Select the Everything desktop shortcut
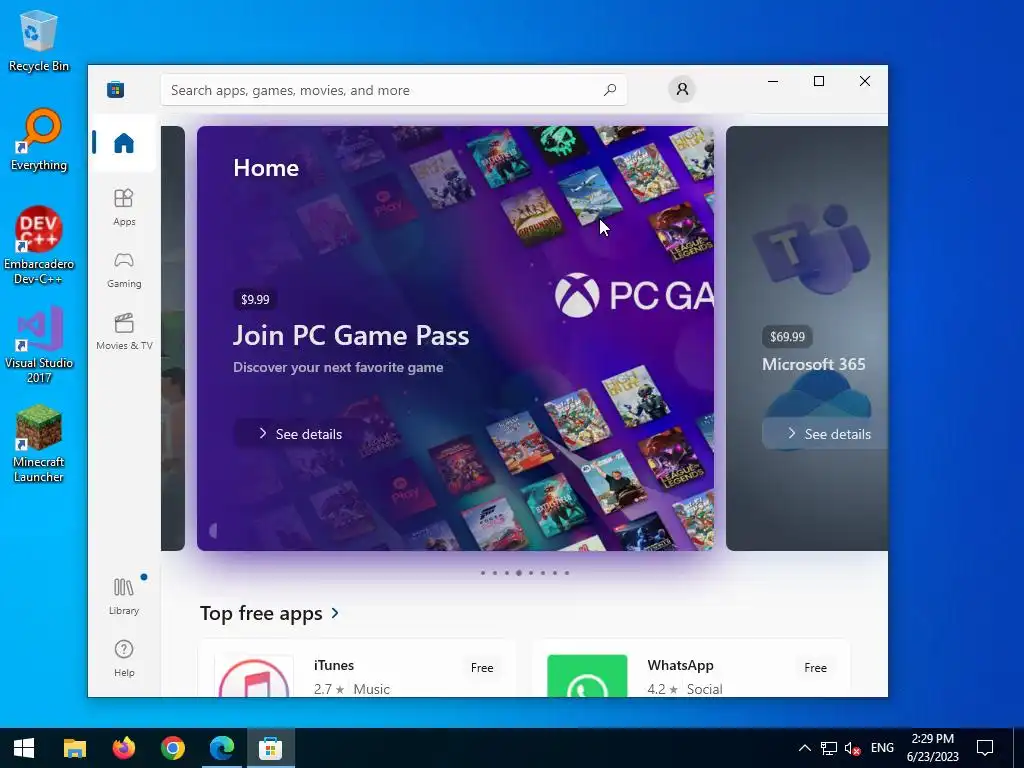 [39, 140]
